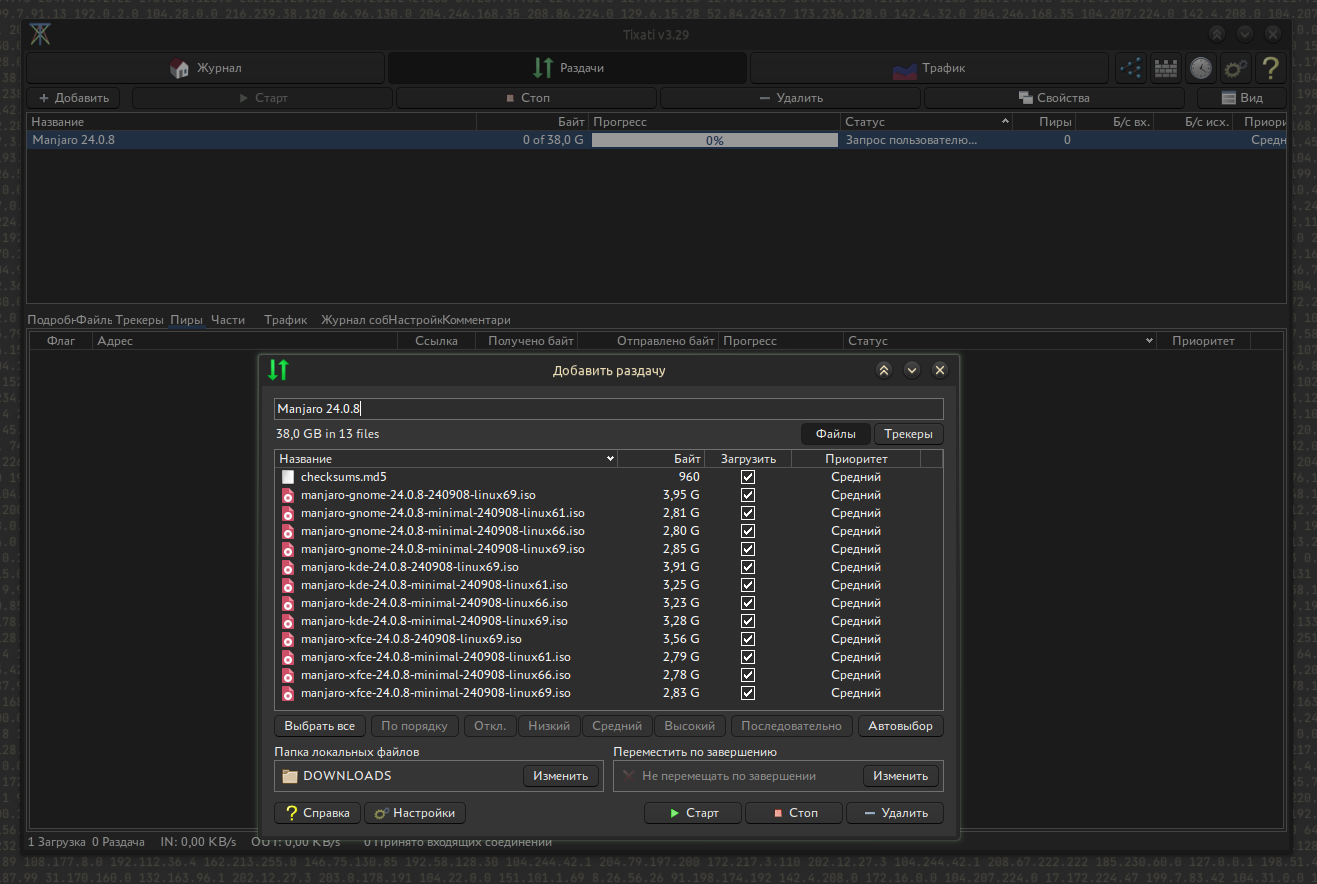Click disc icon of manjaro-gnome-24.0.8-240908-linux69.iso

[x=288, y=495]
